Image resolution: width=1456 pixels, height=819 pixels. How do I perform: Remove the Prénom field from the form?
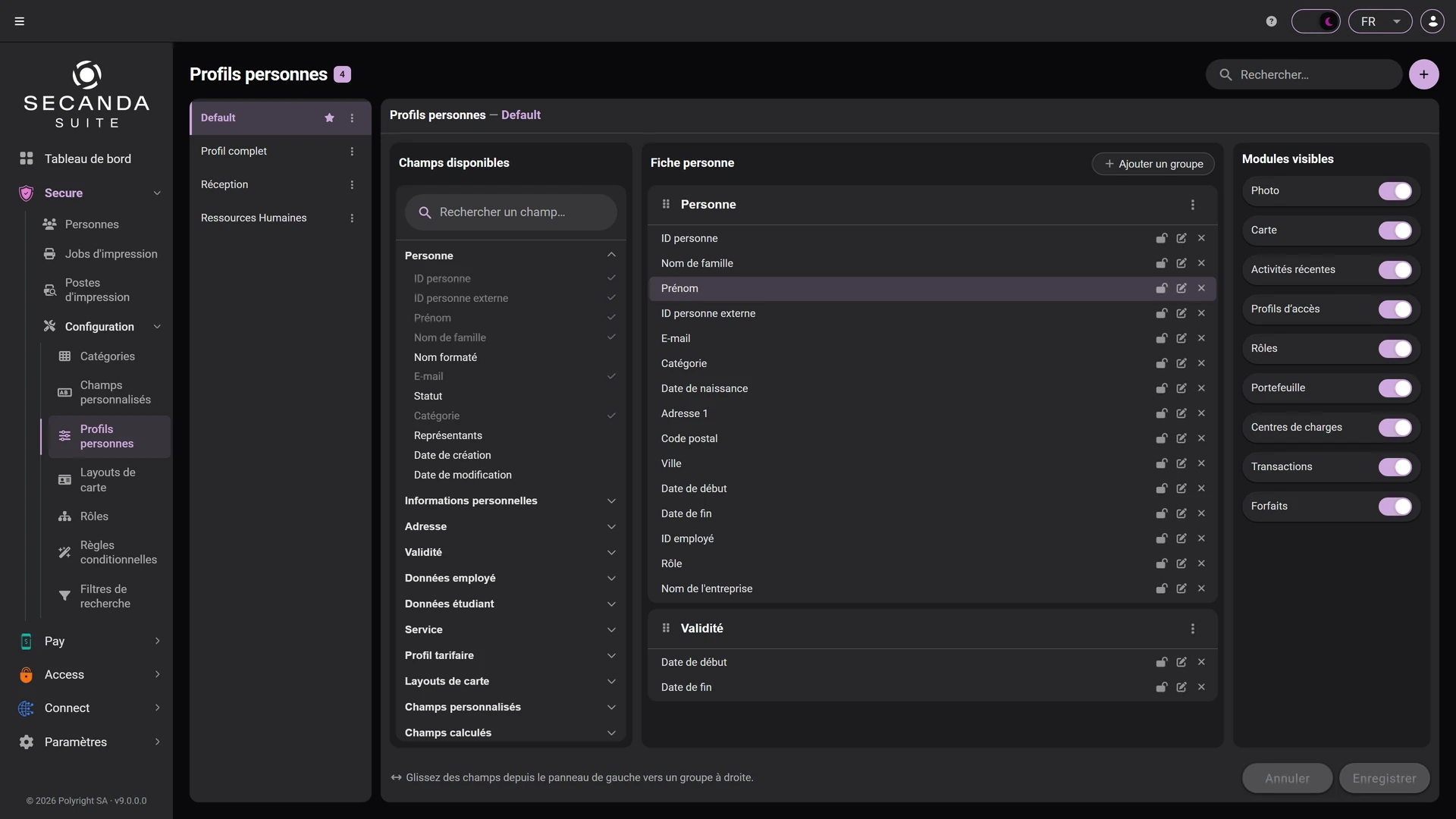click(x=1201, y=288)
